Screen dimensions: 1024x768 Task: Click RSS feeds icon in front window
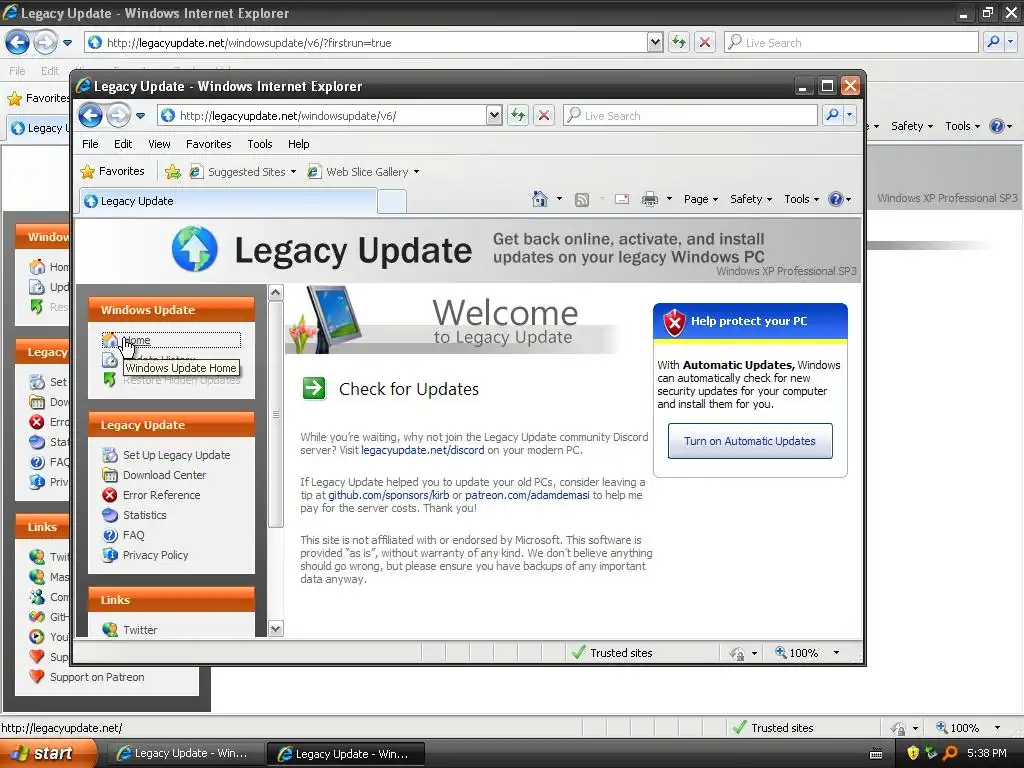tap(581, 199)
